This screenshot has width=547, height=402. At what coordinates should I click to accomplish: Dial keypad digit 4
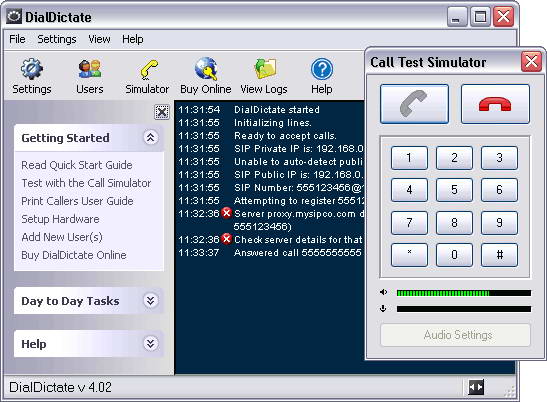[409, 190]
